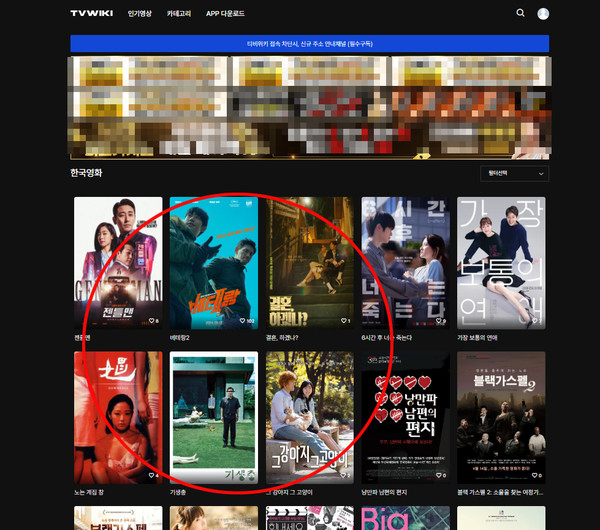Open the 가장 보통의 연애 title link

click(x=477, y=338)
